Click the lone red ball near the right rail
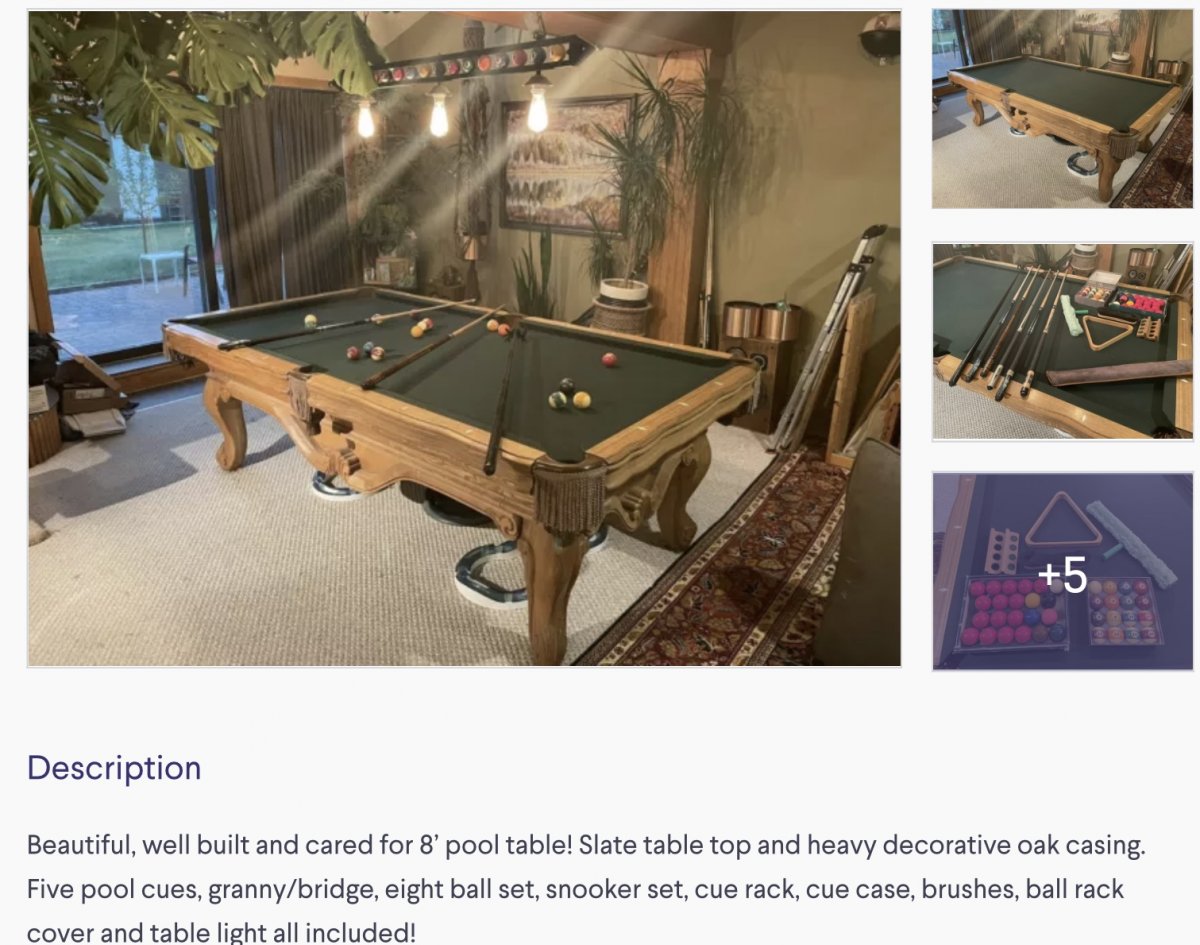 point(609,360)
